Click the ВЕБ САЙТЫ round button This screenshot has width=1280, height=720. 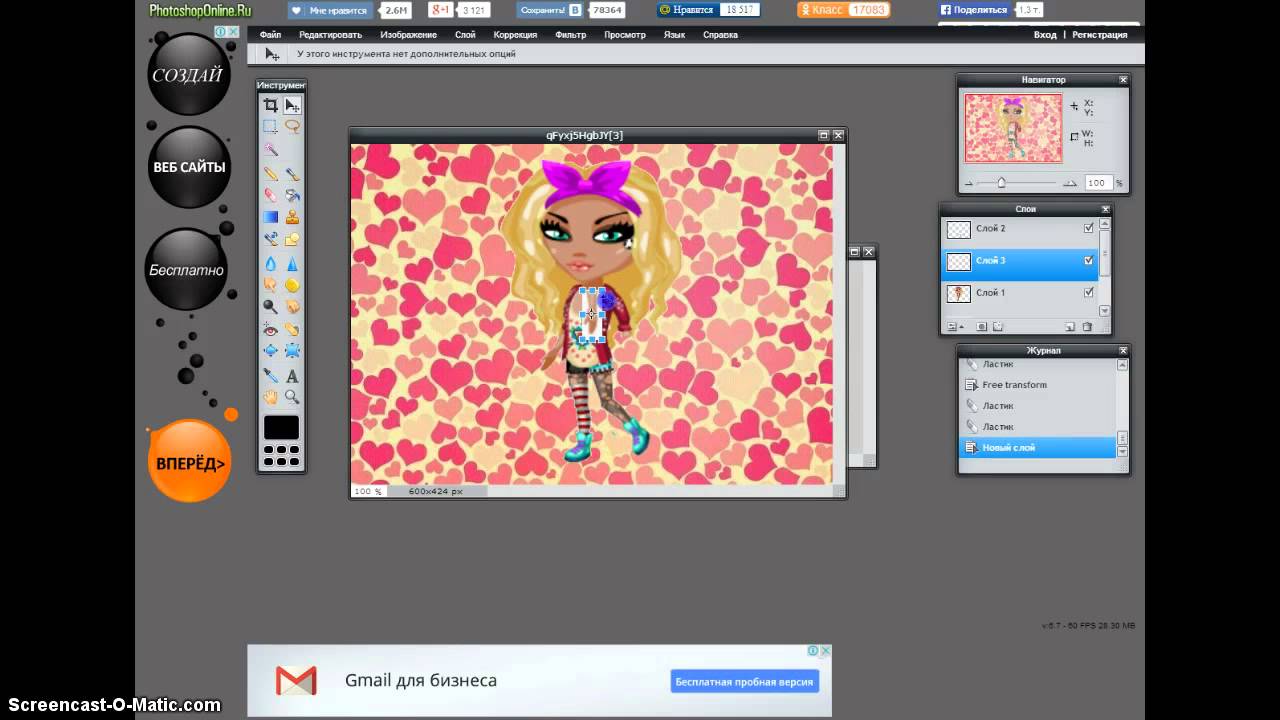188,167
